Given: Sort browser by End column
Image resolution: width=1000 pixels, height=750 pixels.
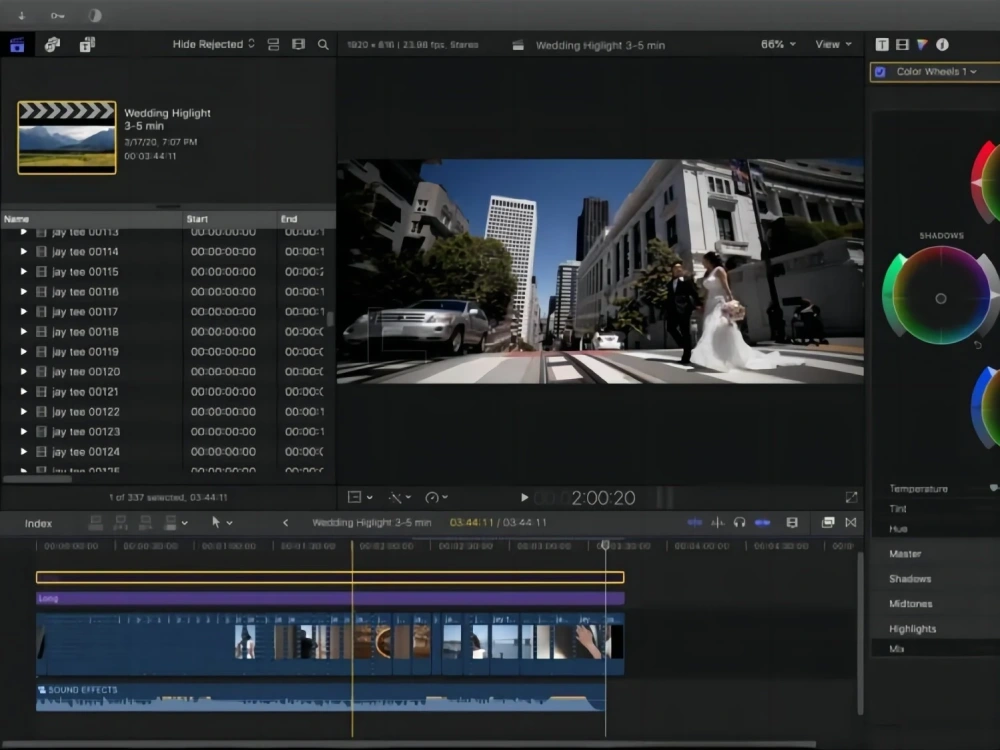Looking at the screenshot, I should [306, 219].
